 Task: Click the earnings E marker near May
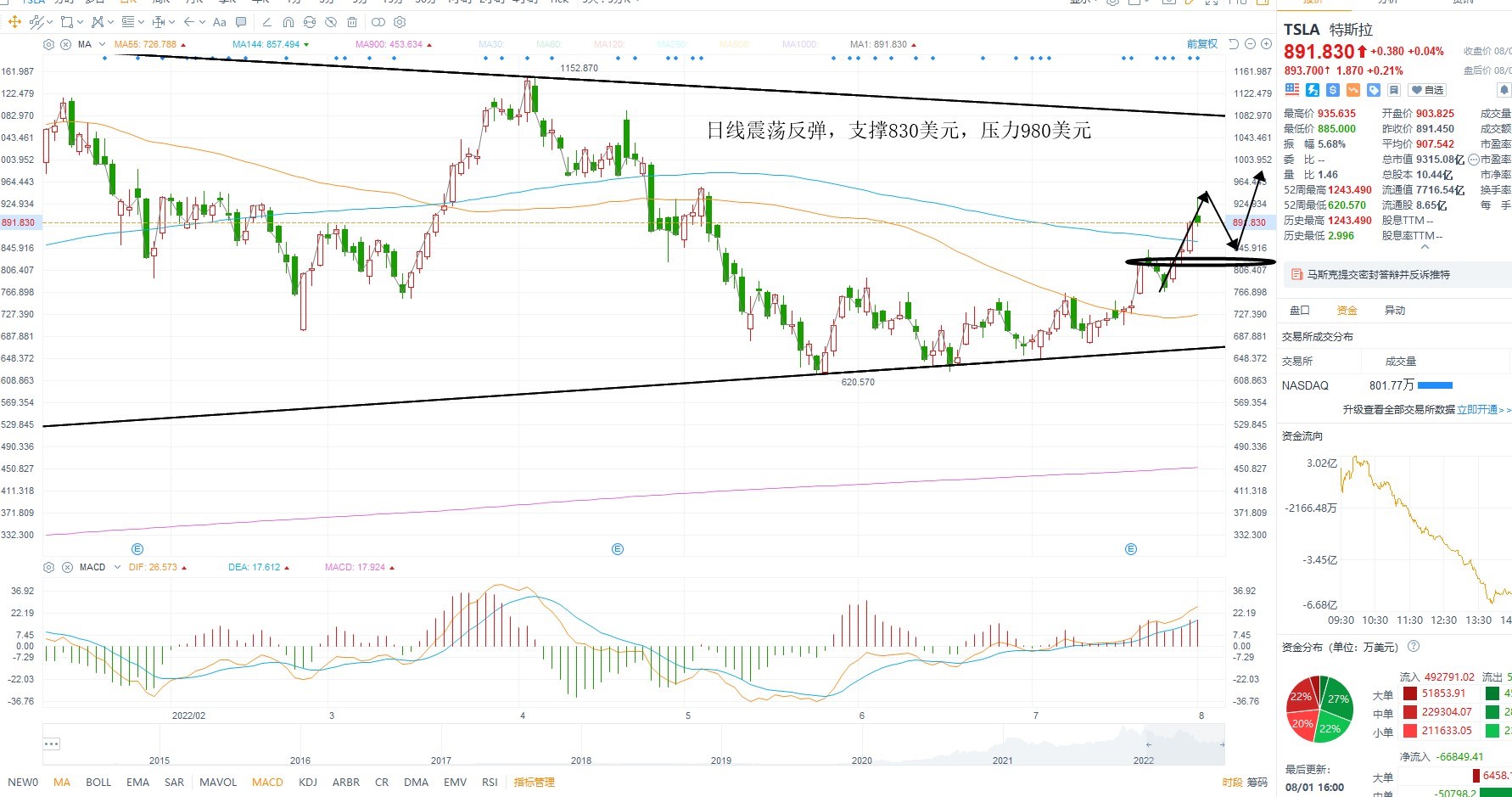(x=618, y=549)
